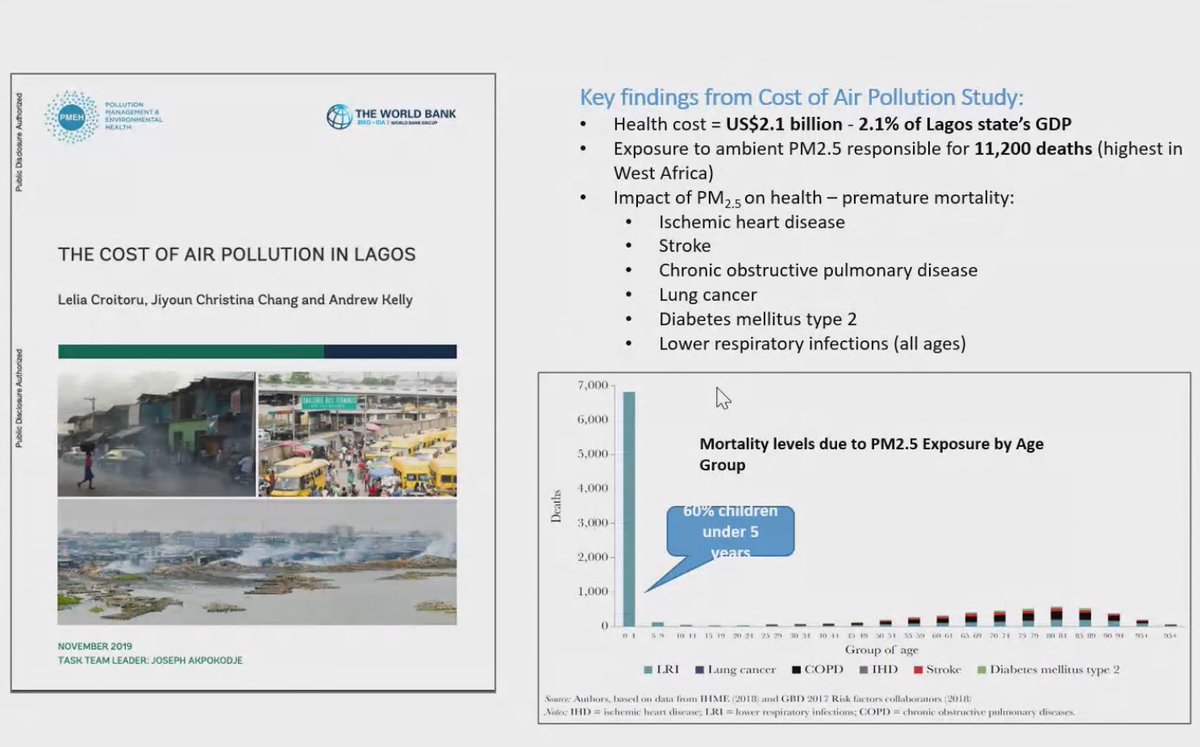Click the 'NOVEMBER 2019' date text
The height and width of the screenshot is (747, 1200).
pyautogui.click(x=95, y=646)
